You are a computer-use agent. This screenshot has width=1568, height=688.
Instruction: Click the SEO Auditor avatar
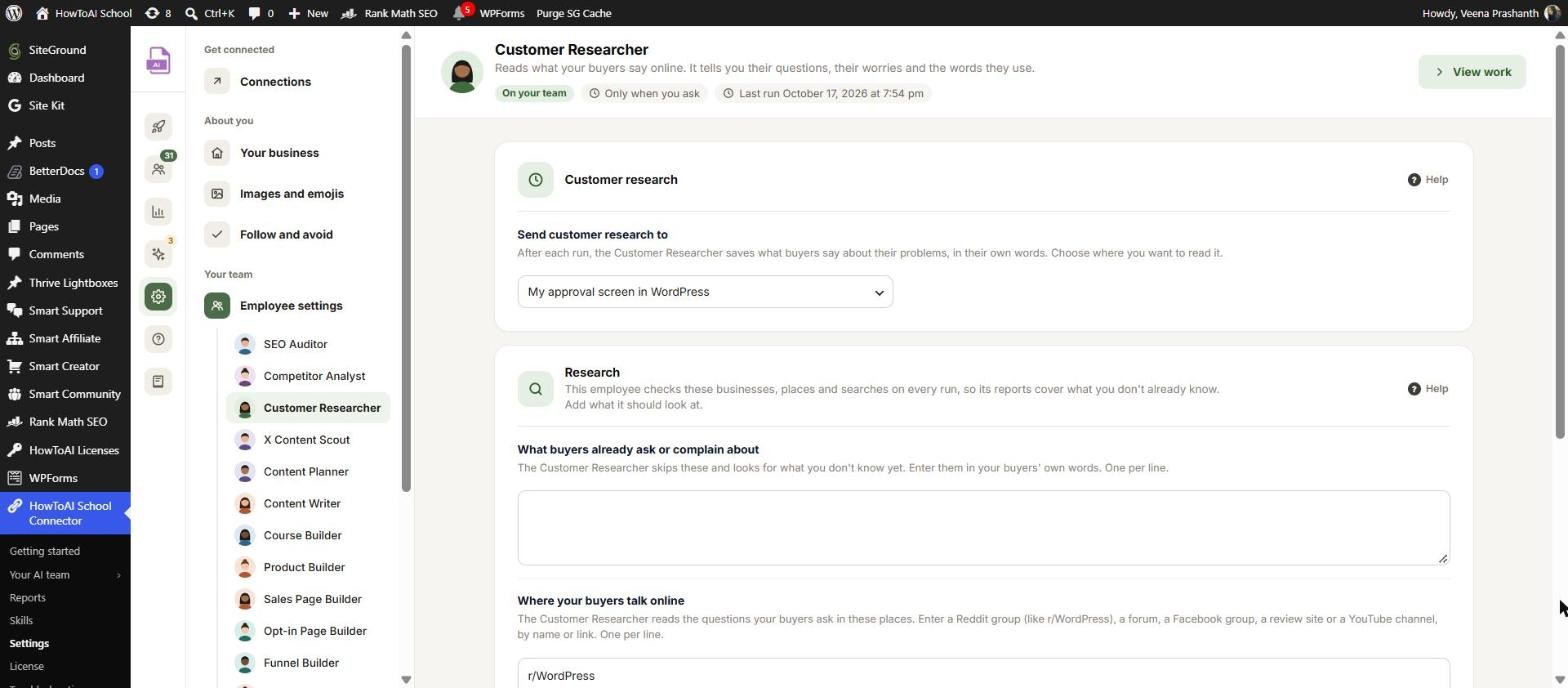tap(245, 344)
